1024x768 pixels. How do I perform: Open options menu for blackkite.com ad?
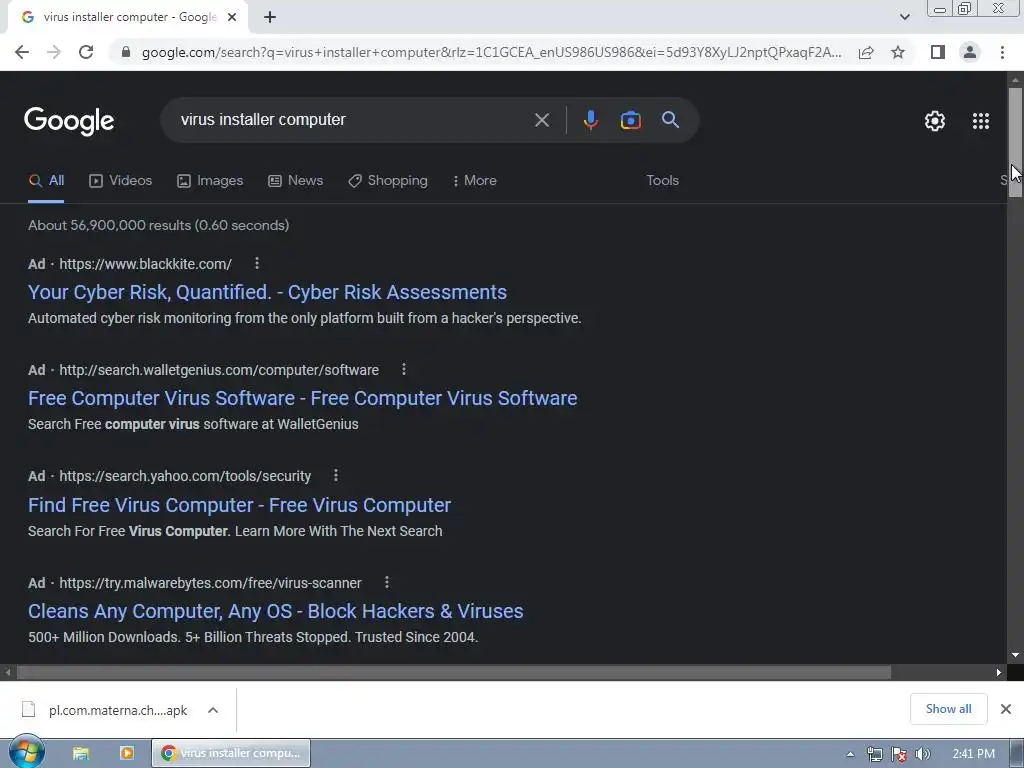[x=257, y=263]
